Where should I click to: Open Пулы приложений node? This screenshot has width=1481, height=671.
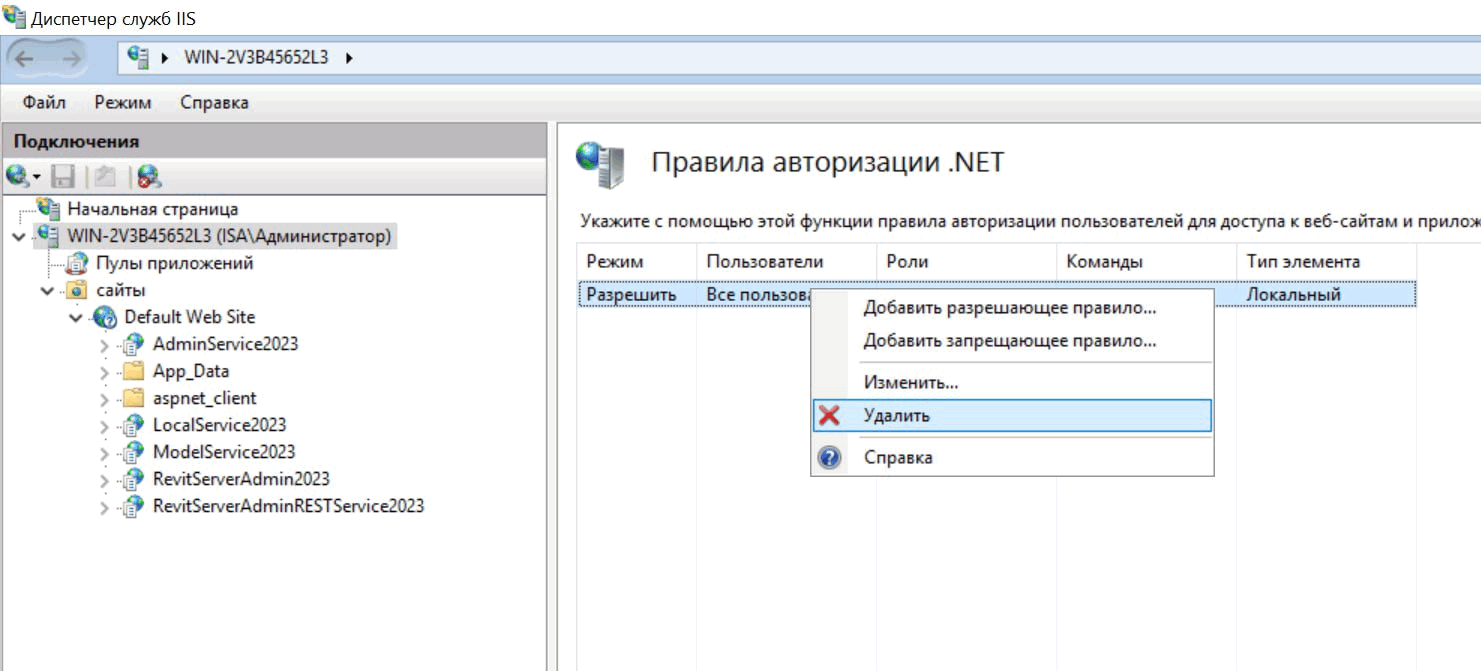174,263
